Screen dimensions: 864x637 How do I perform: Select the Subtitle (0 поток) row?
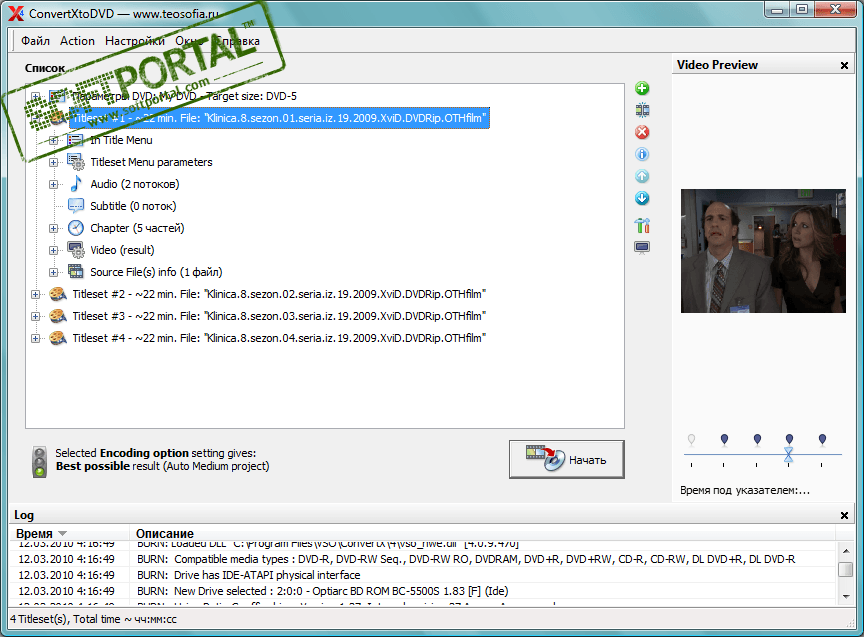point(133,206)
